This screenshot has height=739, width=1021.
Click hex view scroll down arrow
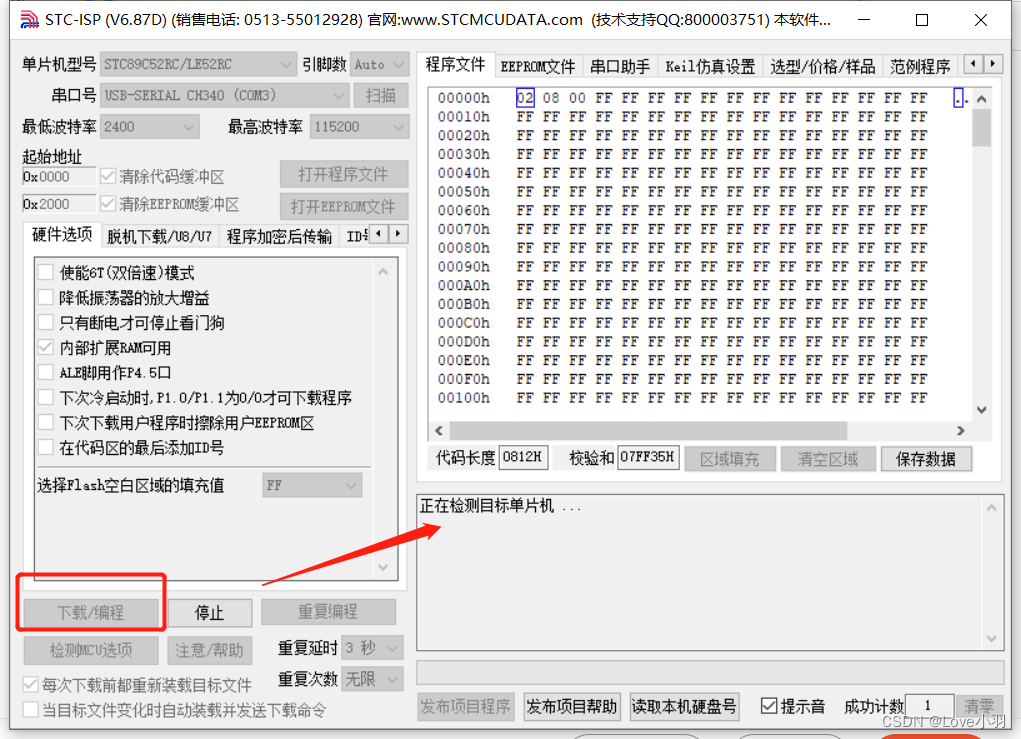(982, 410)
